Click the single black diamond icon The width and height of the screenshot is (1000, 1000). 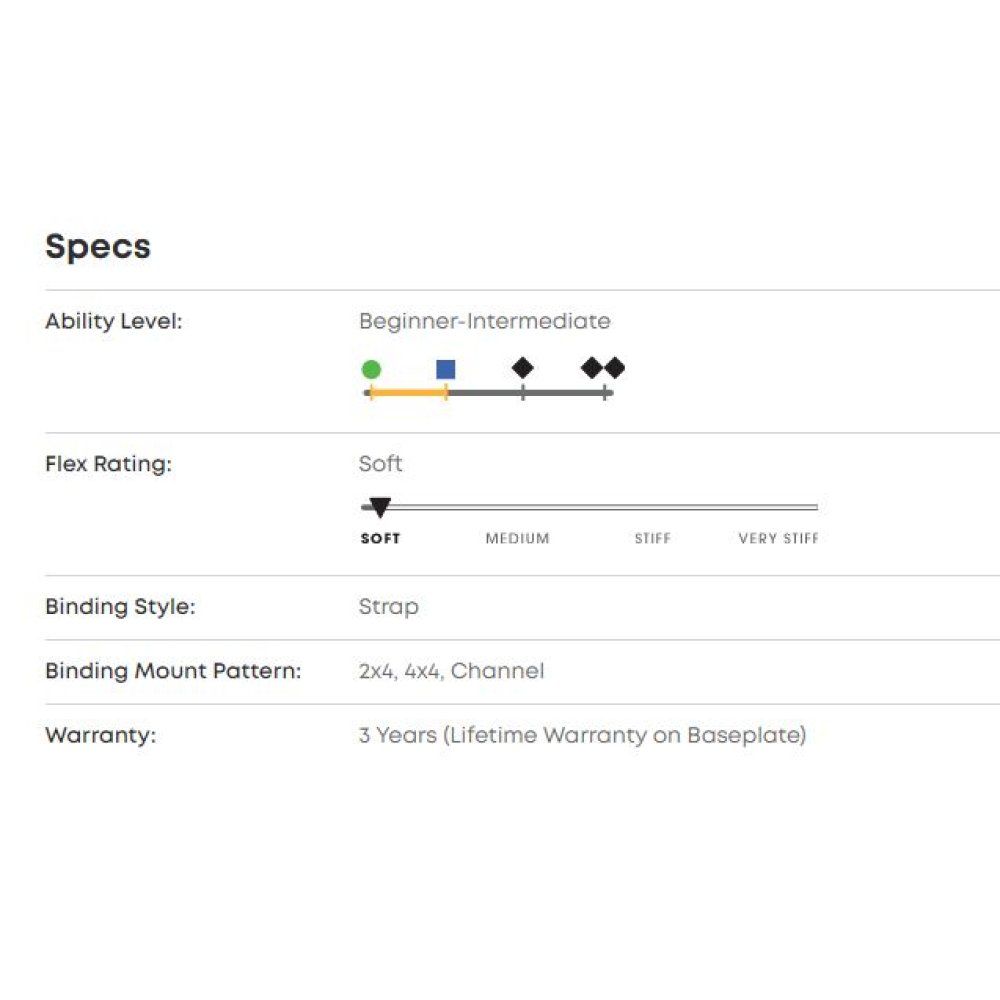click(523, 368)
